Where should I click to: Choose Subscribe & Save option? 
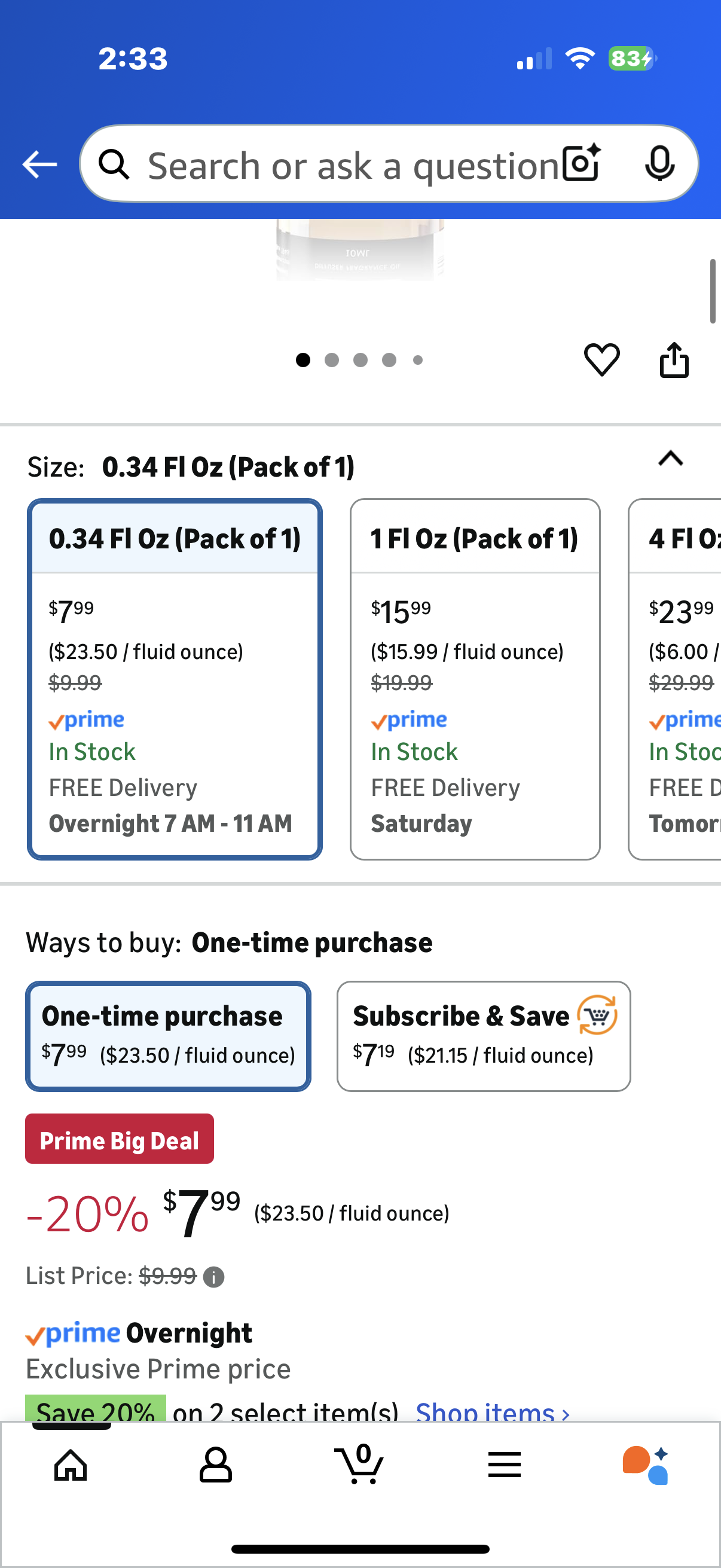(x=483, y=1035)
